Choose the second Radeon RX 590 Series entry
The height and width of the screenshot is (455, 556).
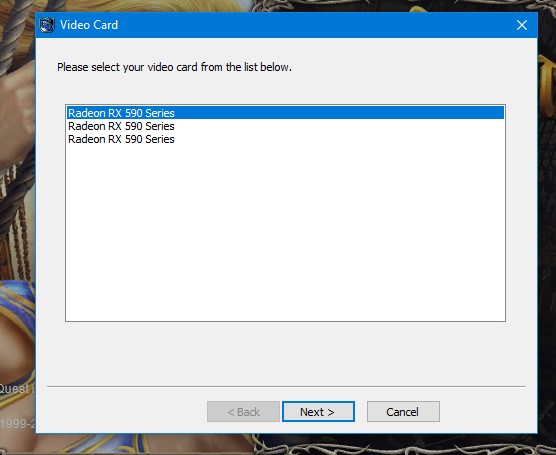(285, 126)
